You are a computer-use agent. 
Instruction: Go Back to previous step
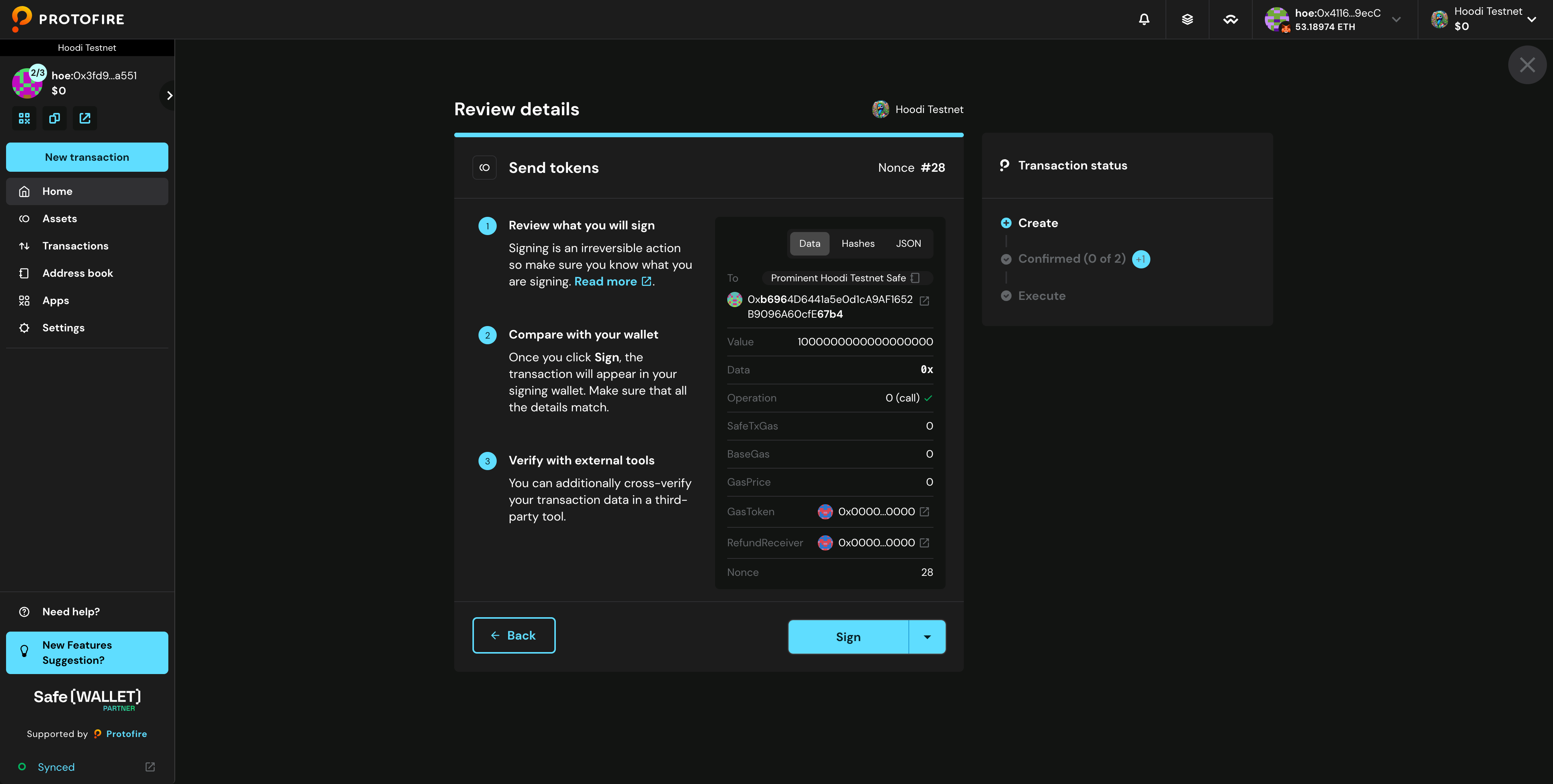[x=514, y=635]
